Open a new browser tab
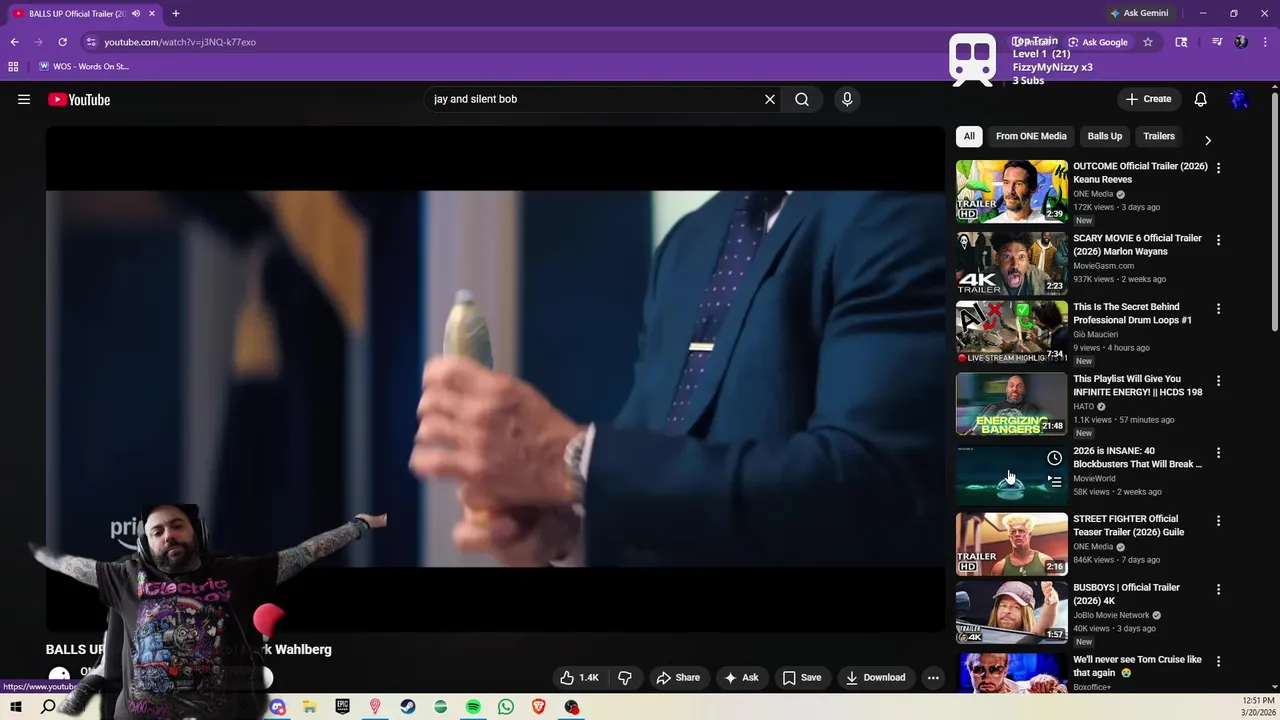The width and height of the screenshot is (1280, 720). 176,13
